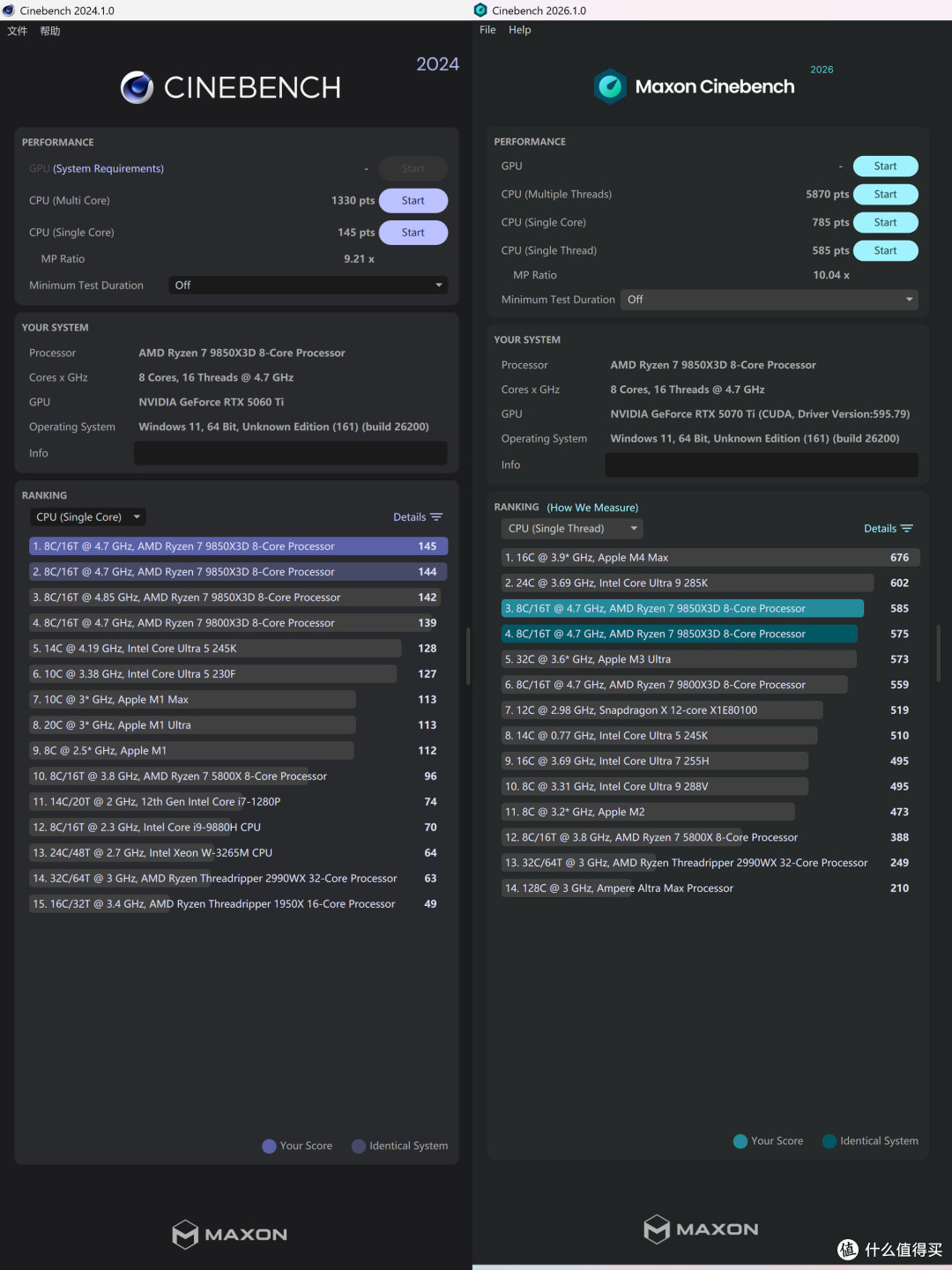Select the Intel Core i7-1280P row
Viewport: 952px width, 1270px height.
pyautogui.click(x=238, y=802)
